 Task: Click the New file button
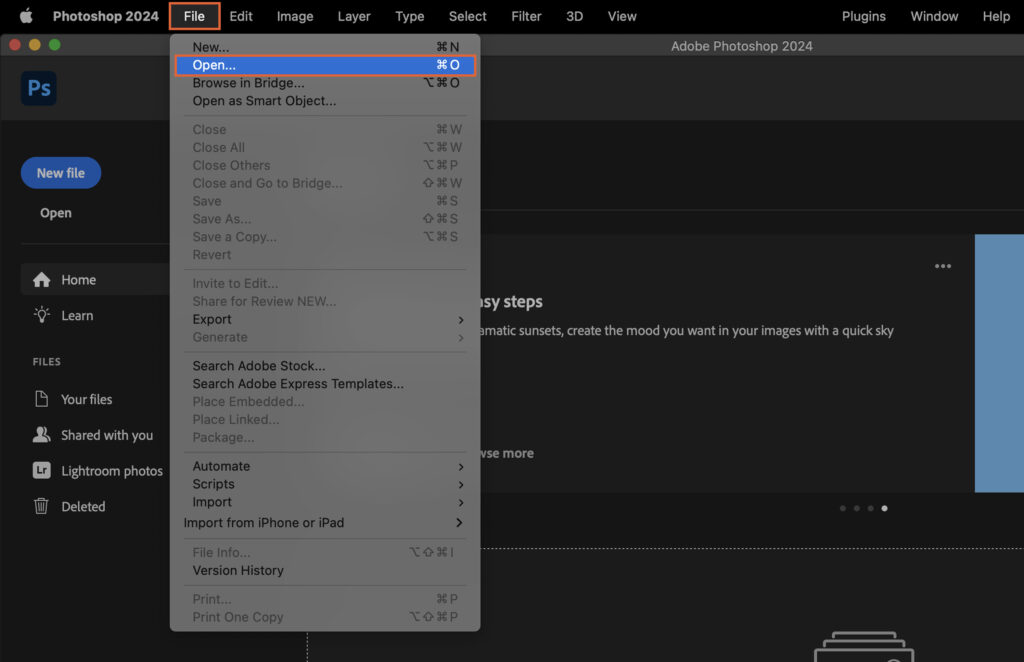pos(60,172)
